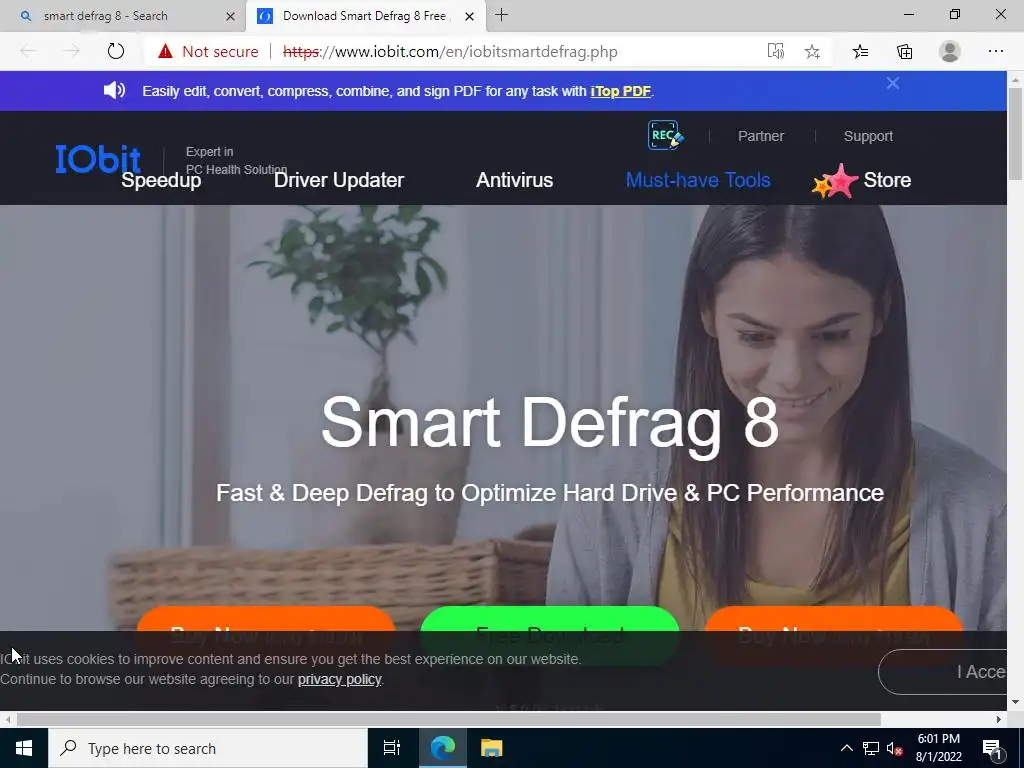Click the address bar URL field

451,52
